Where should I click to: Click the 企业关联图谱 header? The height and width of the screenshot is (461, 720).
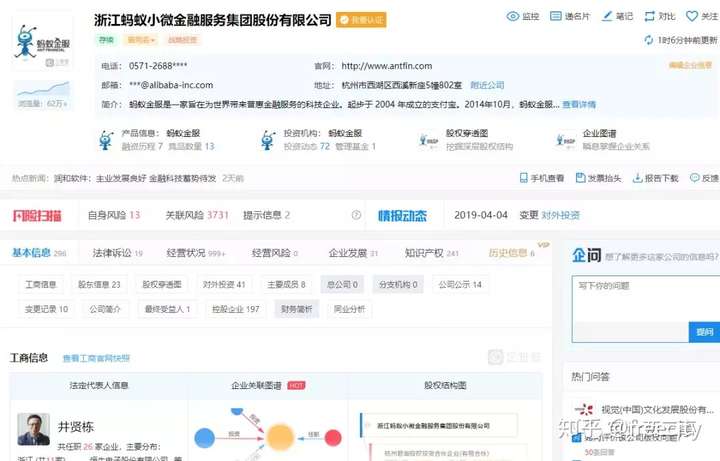256,385
